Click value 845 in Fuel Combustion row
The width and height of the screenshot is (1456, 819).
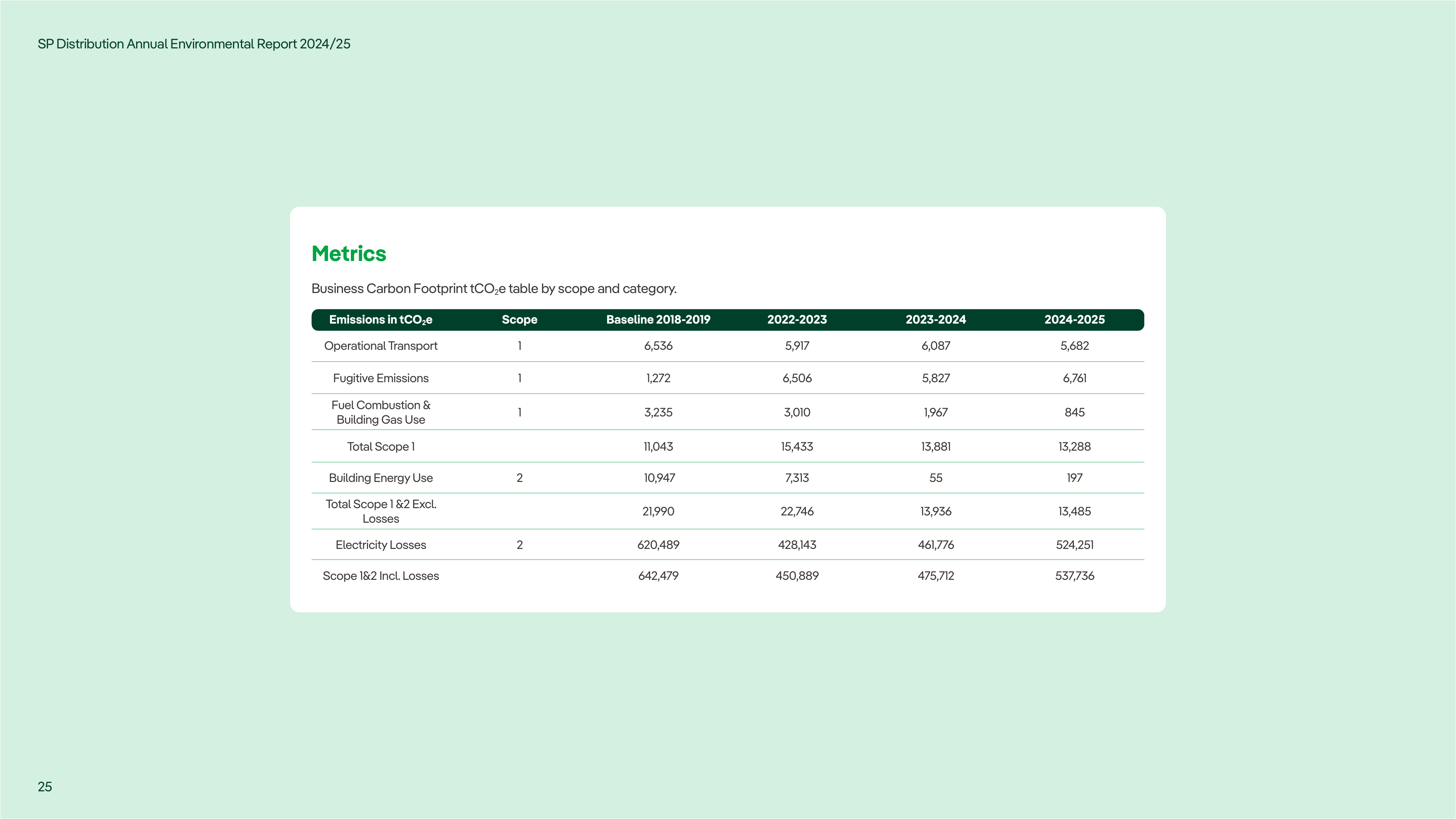click(x=1075, y=413)
